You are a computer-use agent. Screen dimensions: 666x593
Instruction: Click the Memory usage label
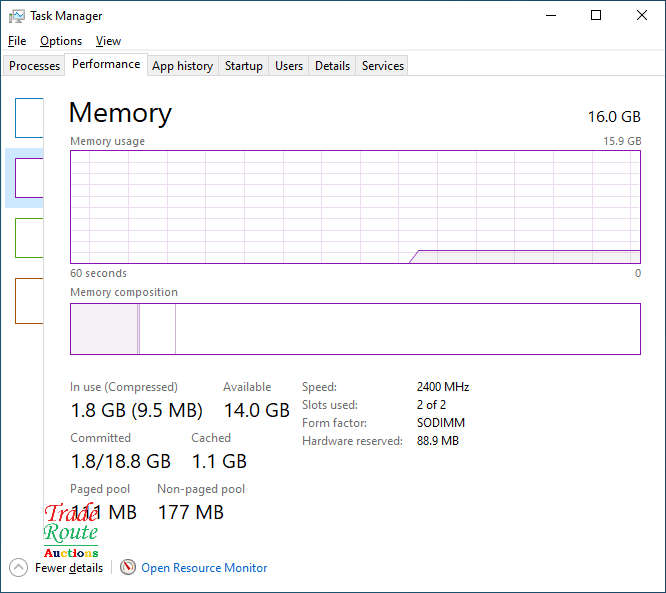click(107, 141)
